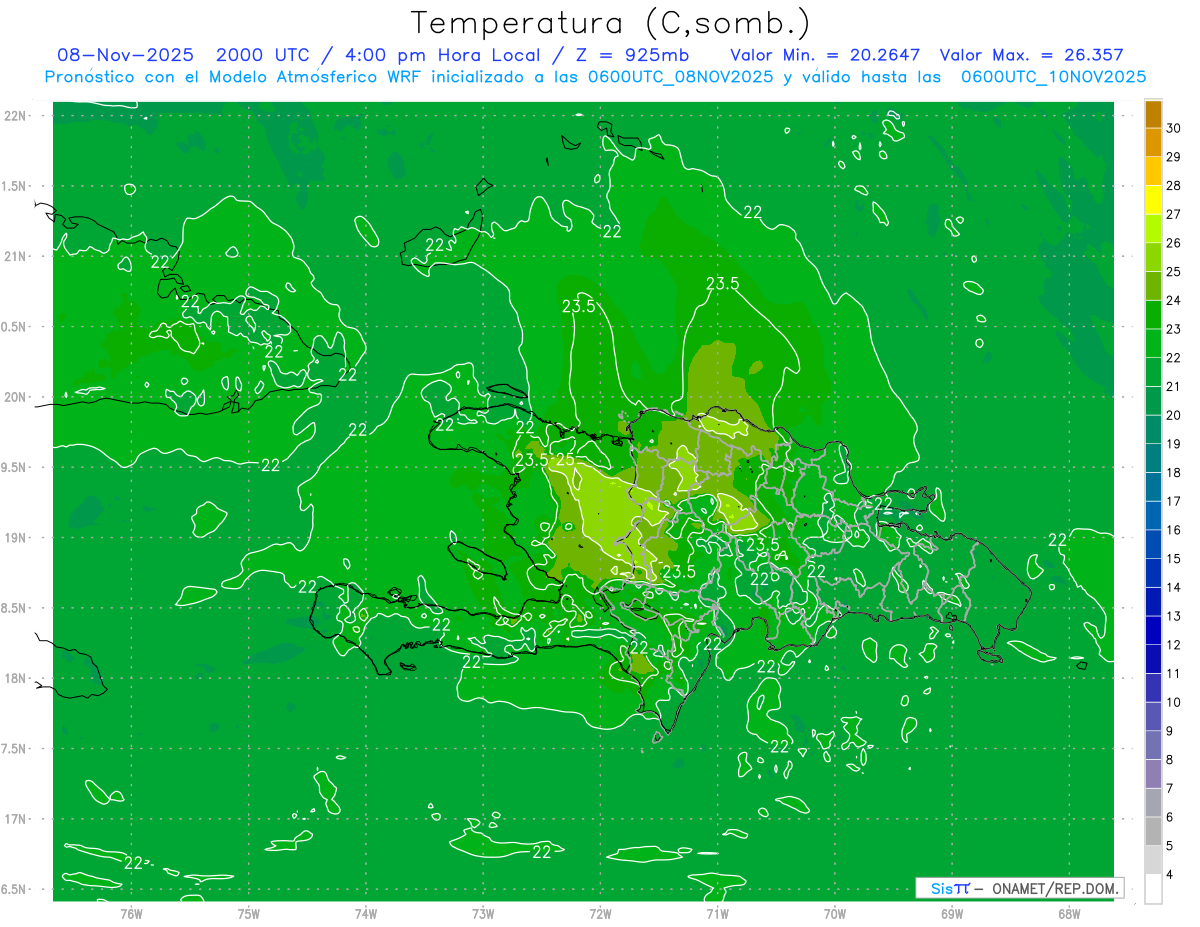Click the "72W" longitude axis label
This screenshot has height=927, width=1200.
pos(600,914)
